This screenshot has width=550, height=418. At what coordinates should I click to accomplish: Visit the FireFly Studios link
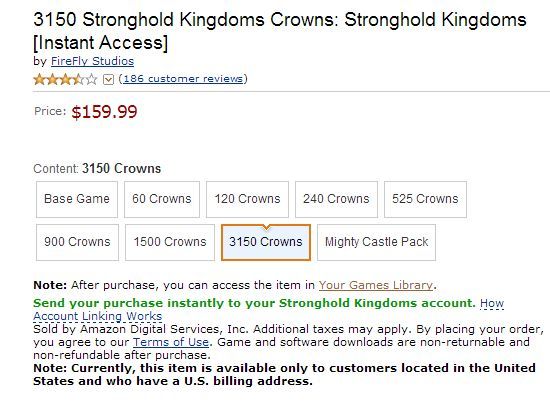[92, 61]
